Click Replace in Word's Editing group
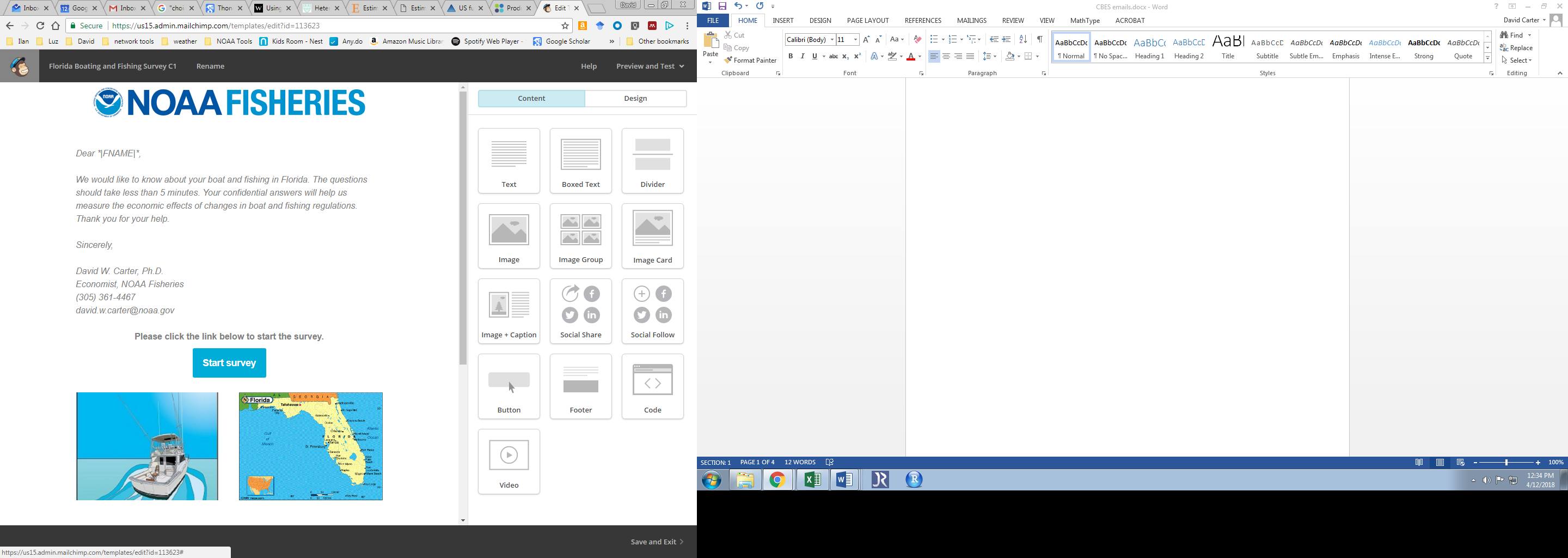This screenshot has width=1568, height=558. [x=1516, y=48]
